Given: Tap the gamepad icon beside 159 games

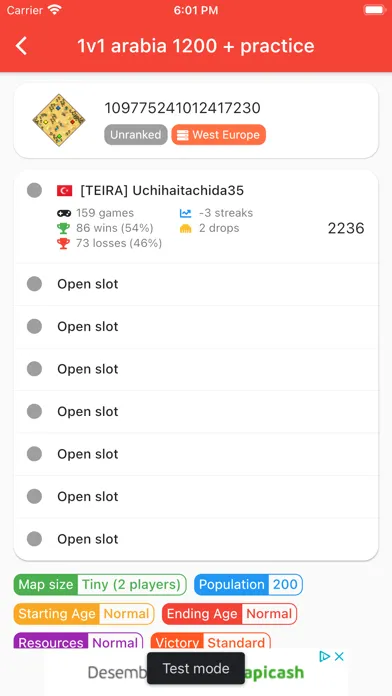Looking at the screenshot, I should pyautogui.click(x=63, y=213).
